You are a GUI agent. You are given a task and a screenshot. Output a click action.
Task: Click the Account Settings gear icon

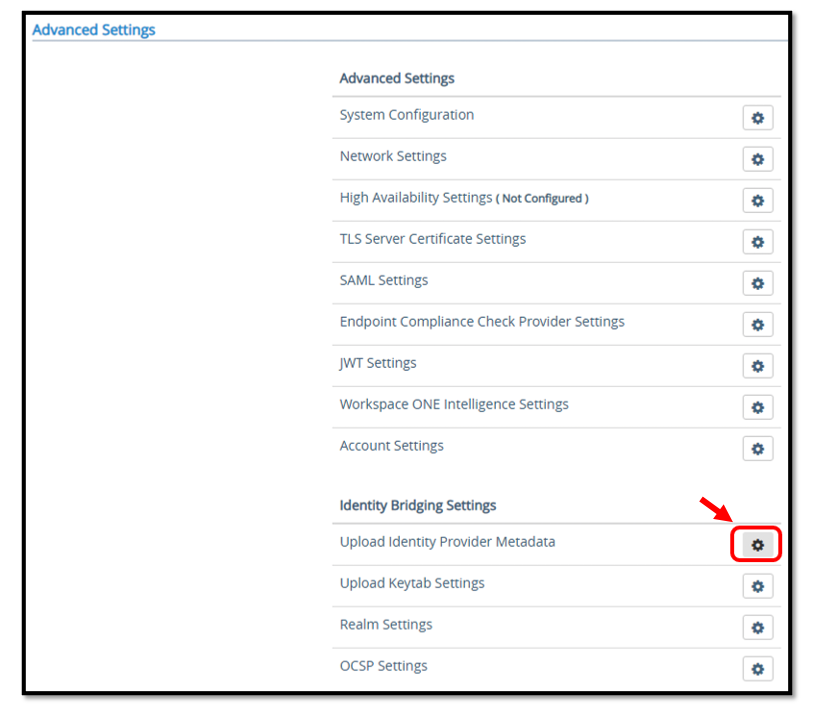point(757,449)
